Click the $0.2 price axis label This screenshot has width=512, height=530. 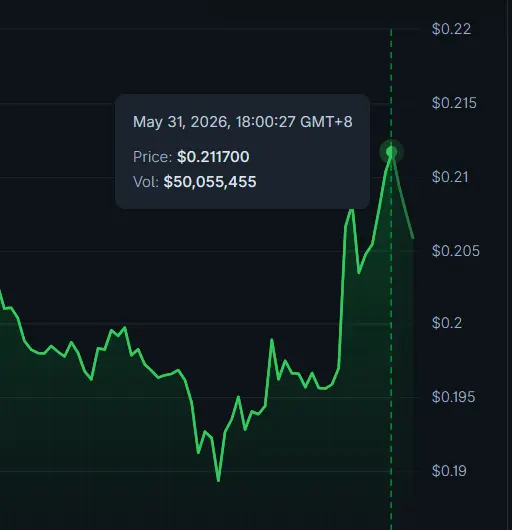pos(447,323)
